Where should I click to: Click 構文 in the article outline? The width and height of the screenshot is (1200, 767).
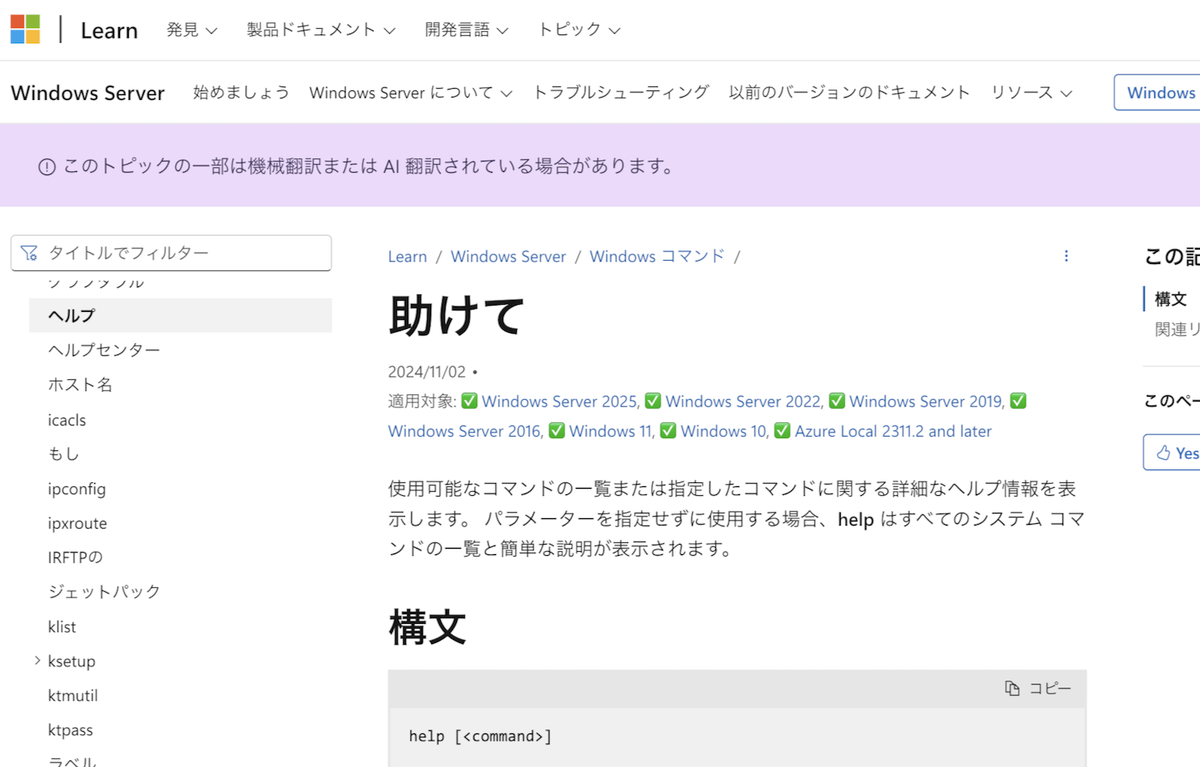[1170, 298]
